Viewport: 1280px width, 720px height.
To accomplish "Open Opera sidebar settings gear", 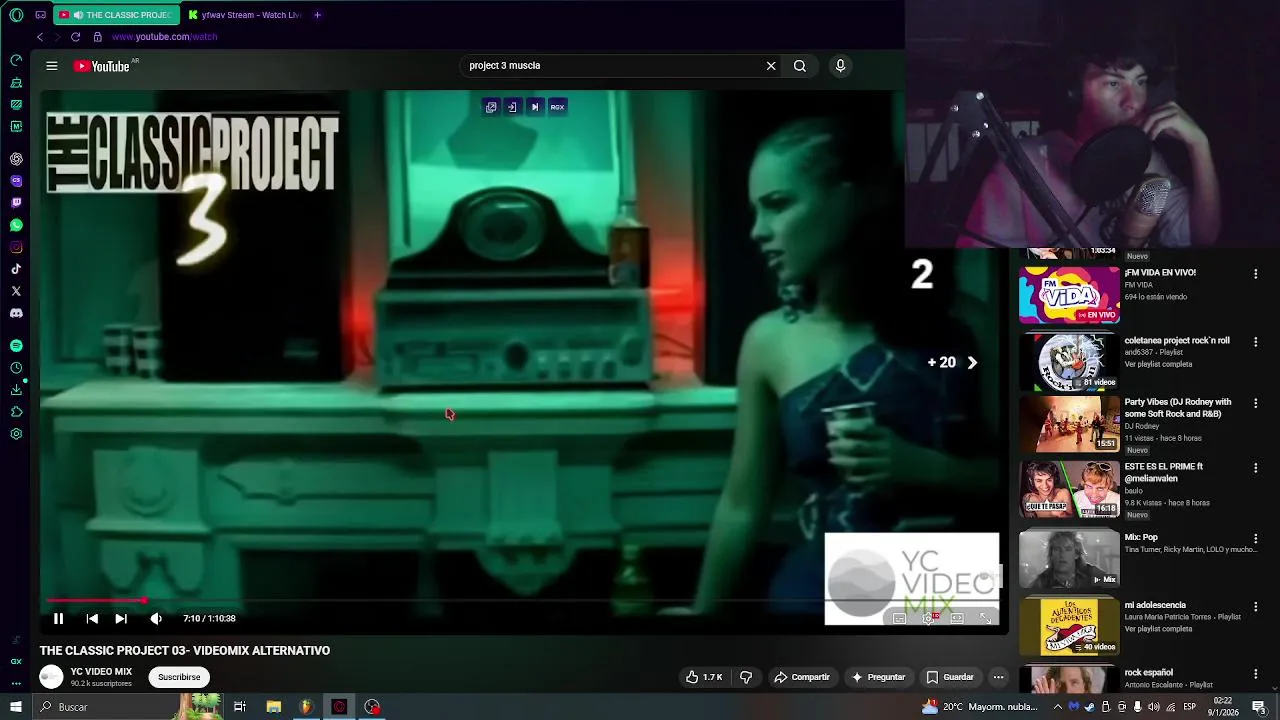I will [x=16, y=434].
